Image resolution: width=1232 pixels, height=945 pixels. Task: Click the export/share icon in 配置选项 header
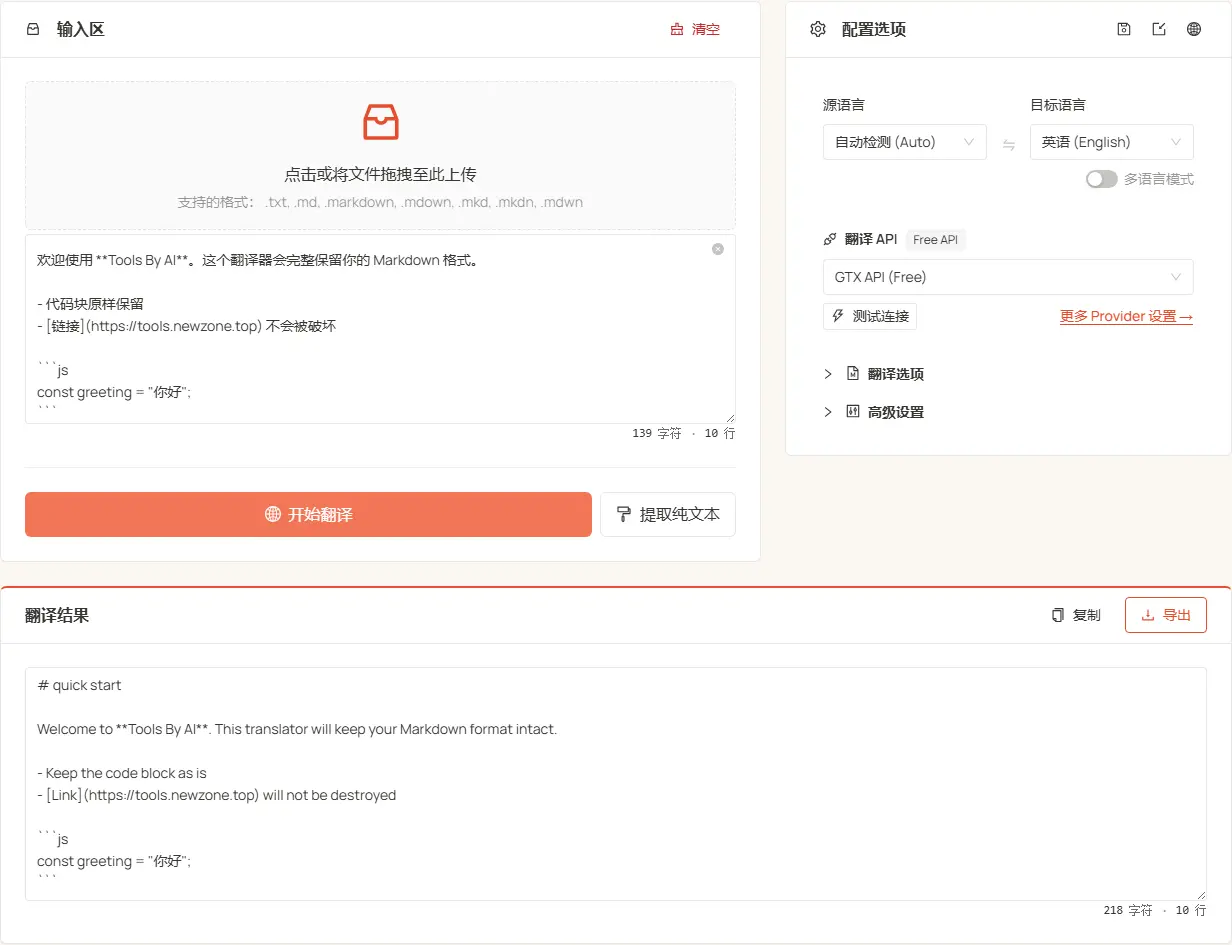tap(1159, 29)
